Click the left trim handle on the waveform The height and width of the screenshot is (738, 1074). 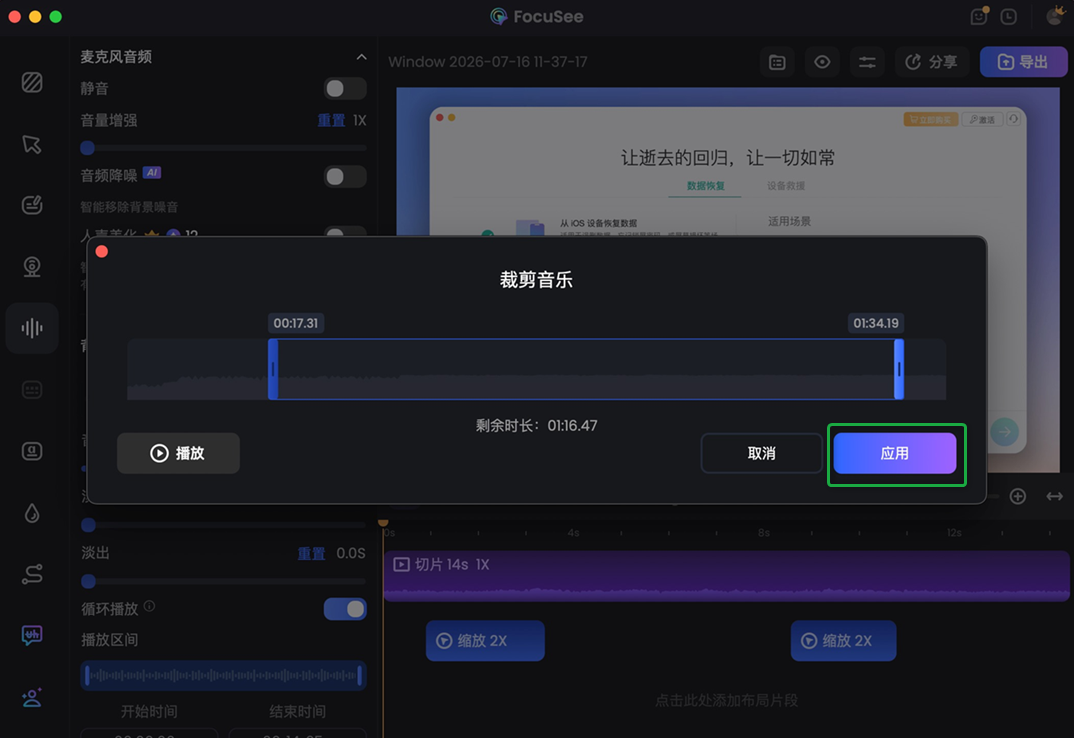273,369
